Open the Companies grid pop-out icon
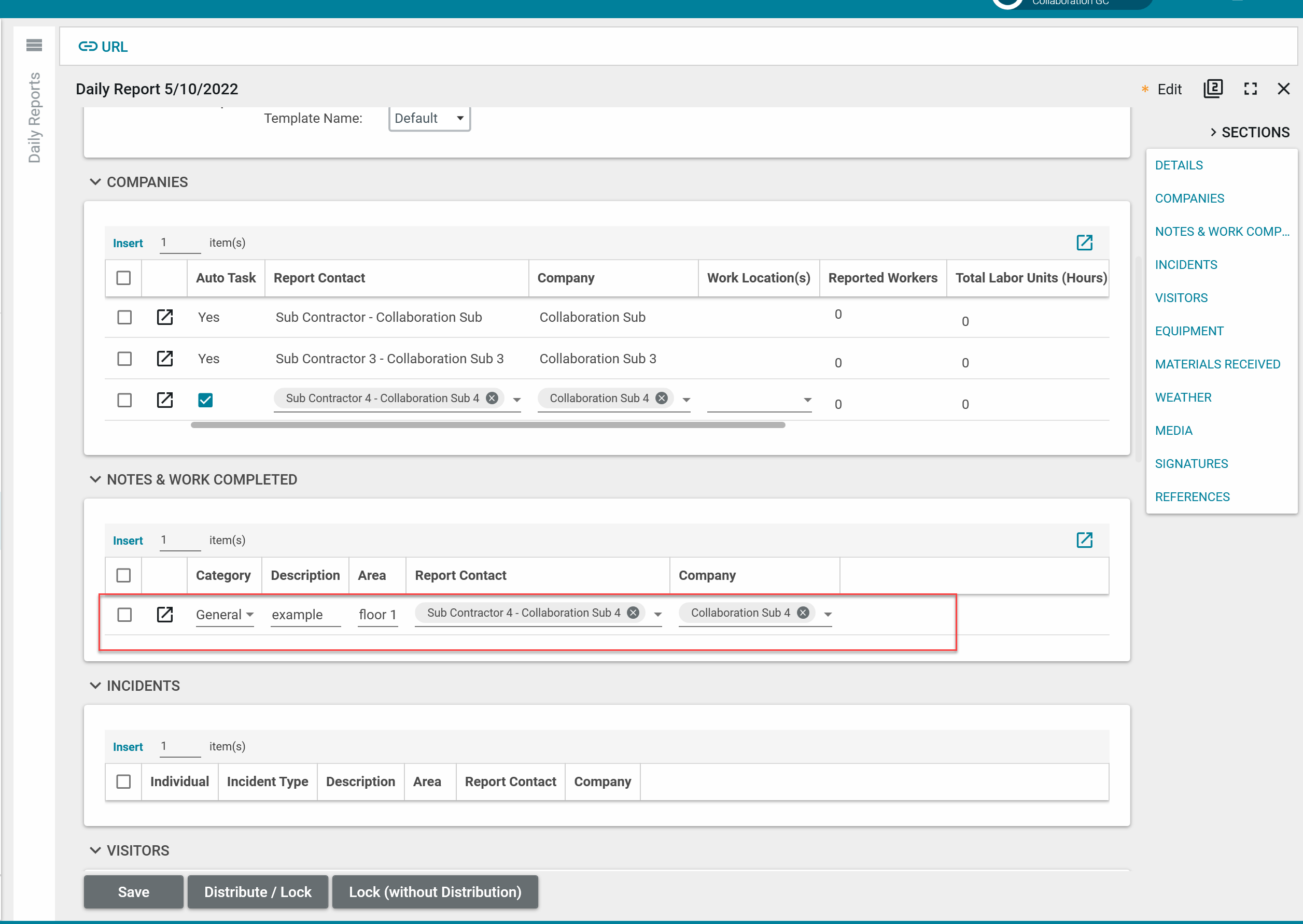 coord(1084,243)
